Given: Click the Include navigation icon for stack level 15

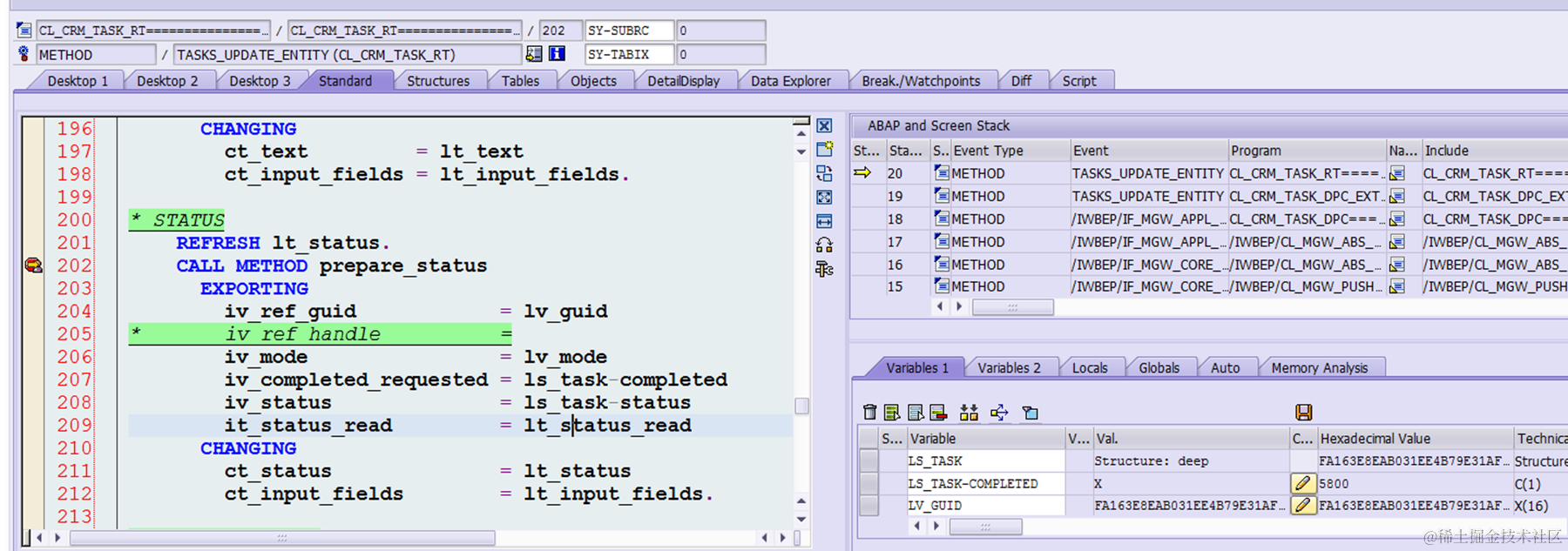Looking at the screenshot, I should (x=1397, y=286).
